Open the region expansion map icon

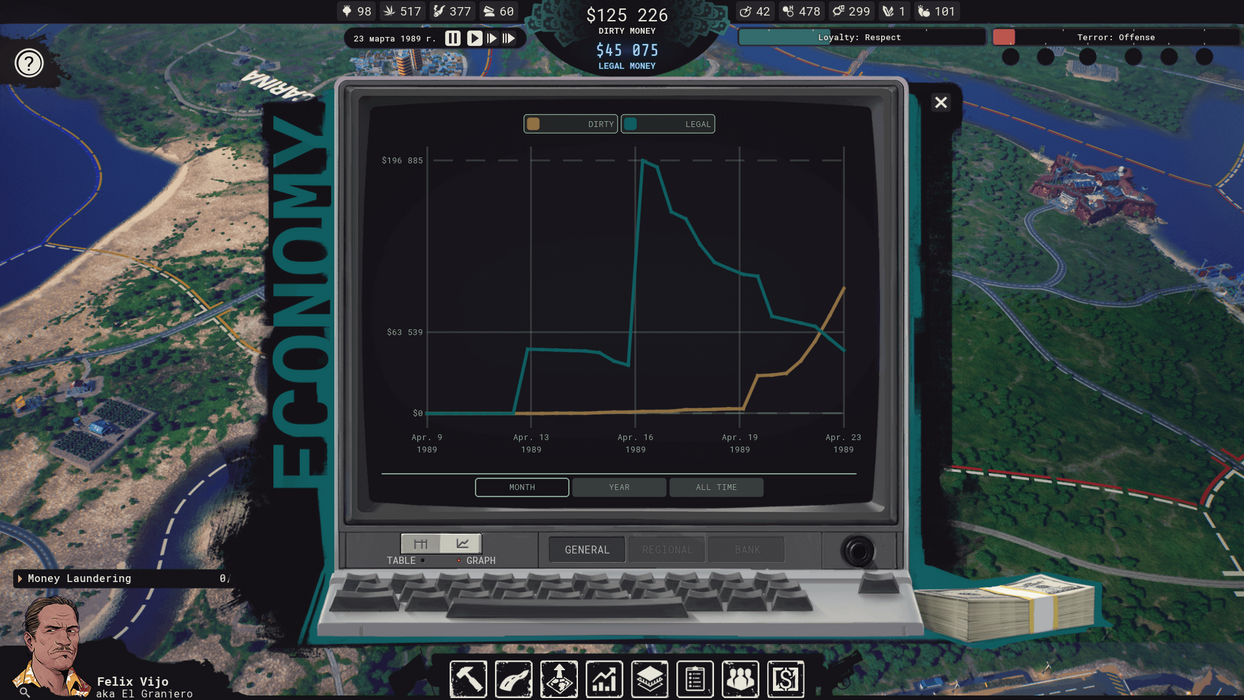click(559, 679)
